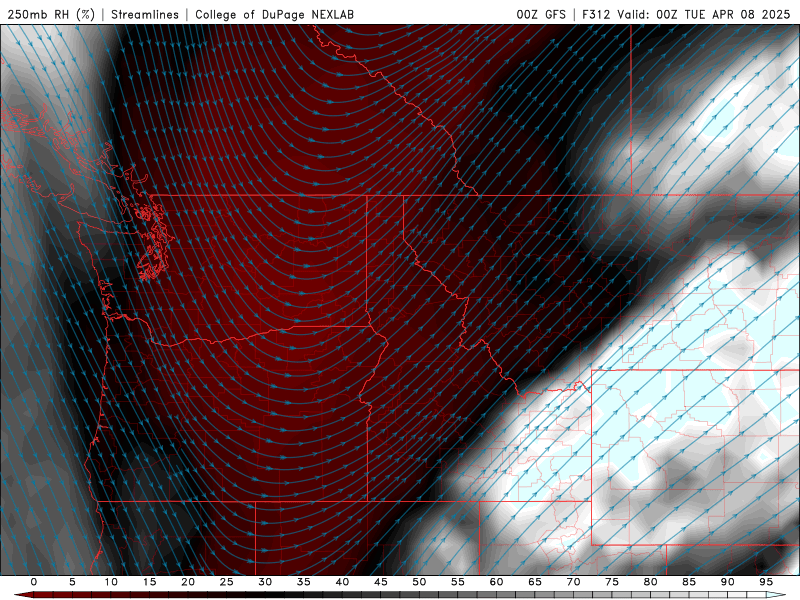Click the "40" color scale label
The width and height of the screenshot is (800, 600).
(x=342, y=582)
